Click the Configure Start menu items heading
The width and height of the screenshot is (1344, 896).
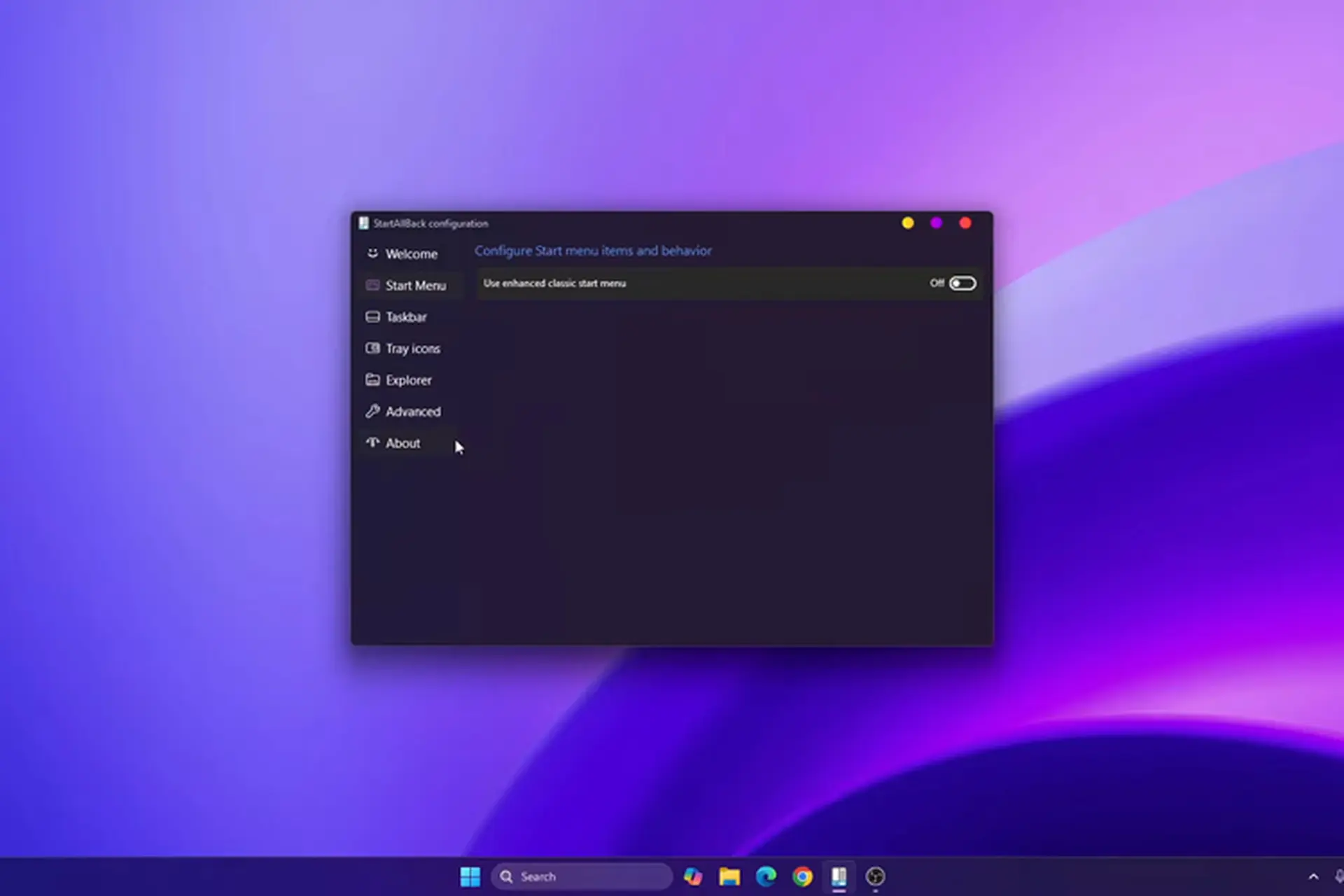point(593,251)
